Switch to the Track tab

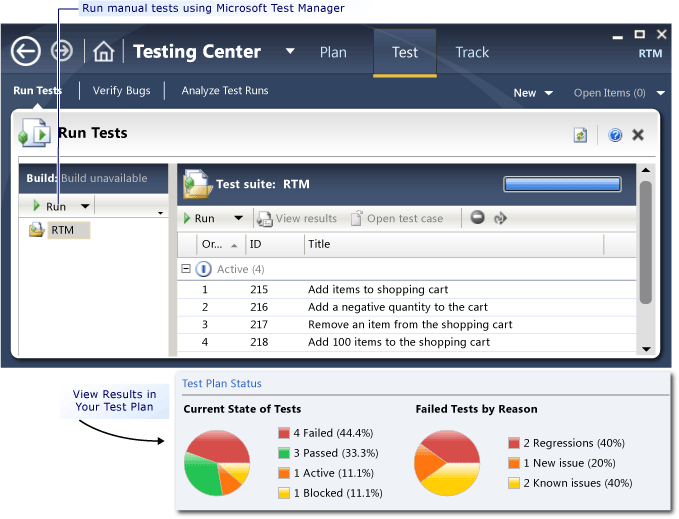tap(472, 52)
